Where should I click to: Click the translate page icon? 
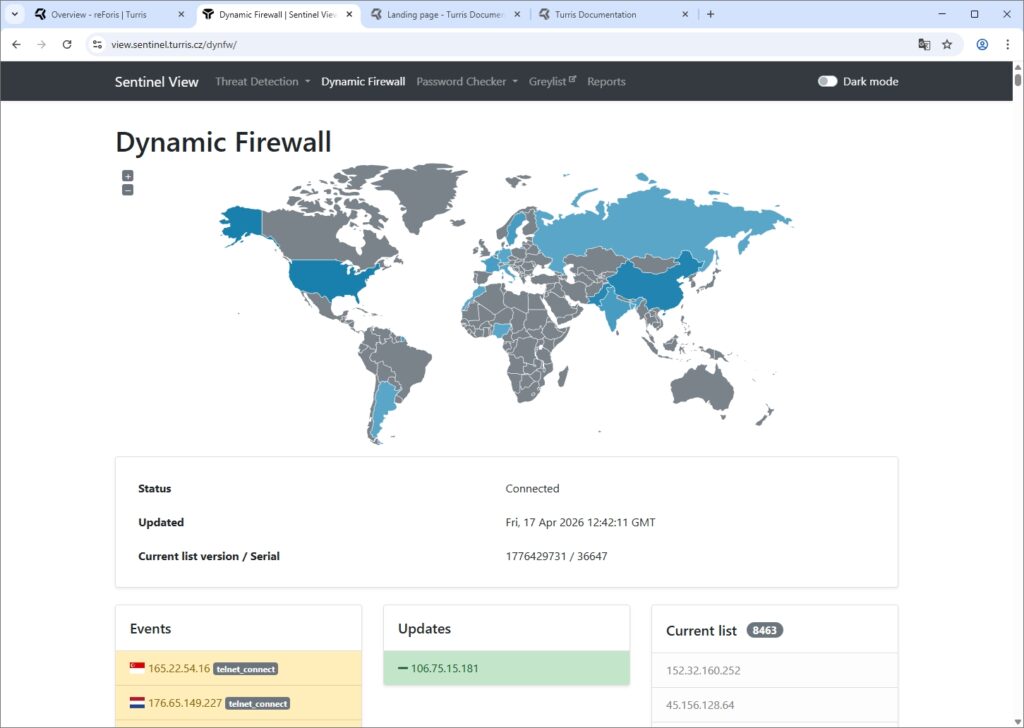(x=924, y=44)
